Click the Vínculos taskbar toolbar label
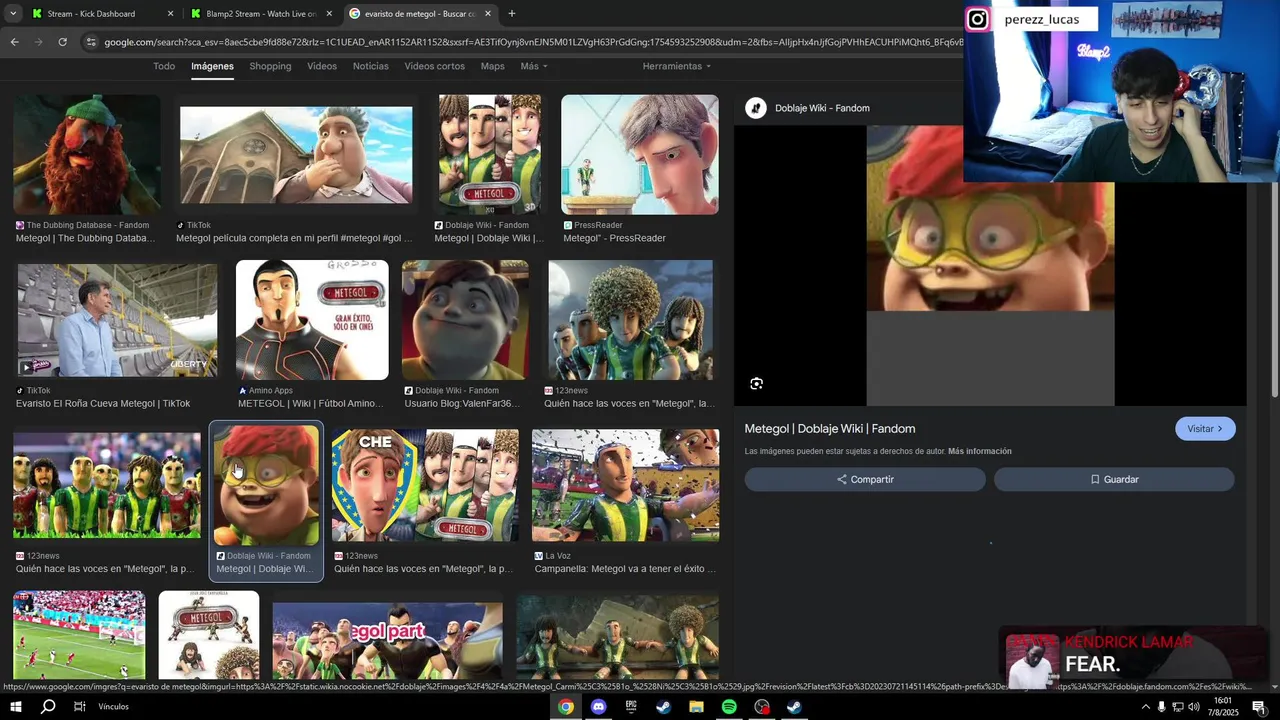Screen dimensions: 1280x720 coord(113,706)
